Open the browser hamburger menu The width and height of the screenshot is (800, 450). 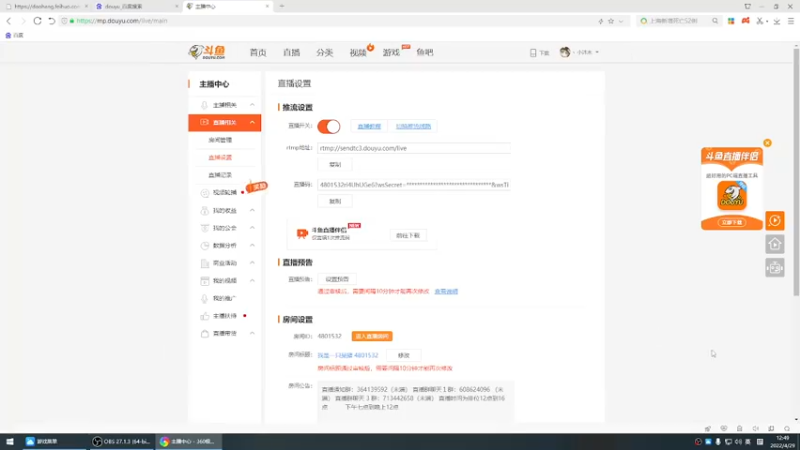(791, 21)
